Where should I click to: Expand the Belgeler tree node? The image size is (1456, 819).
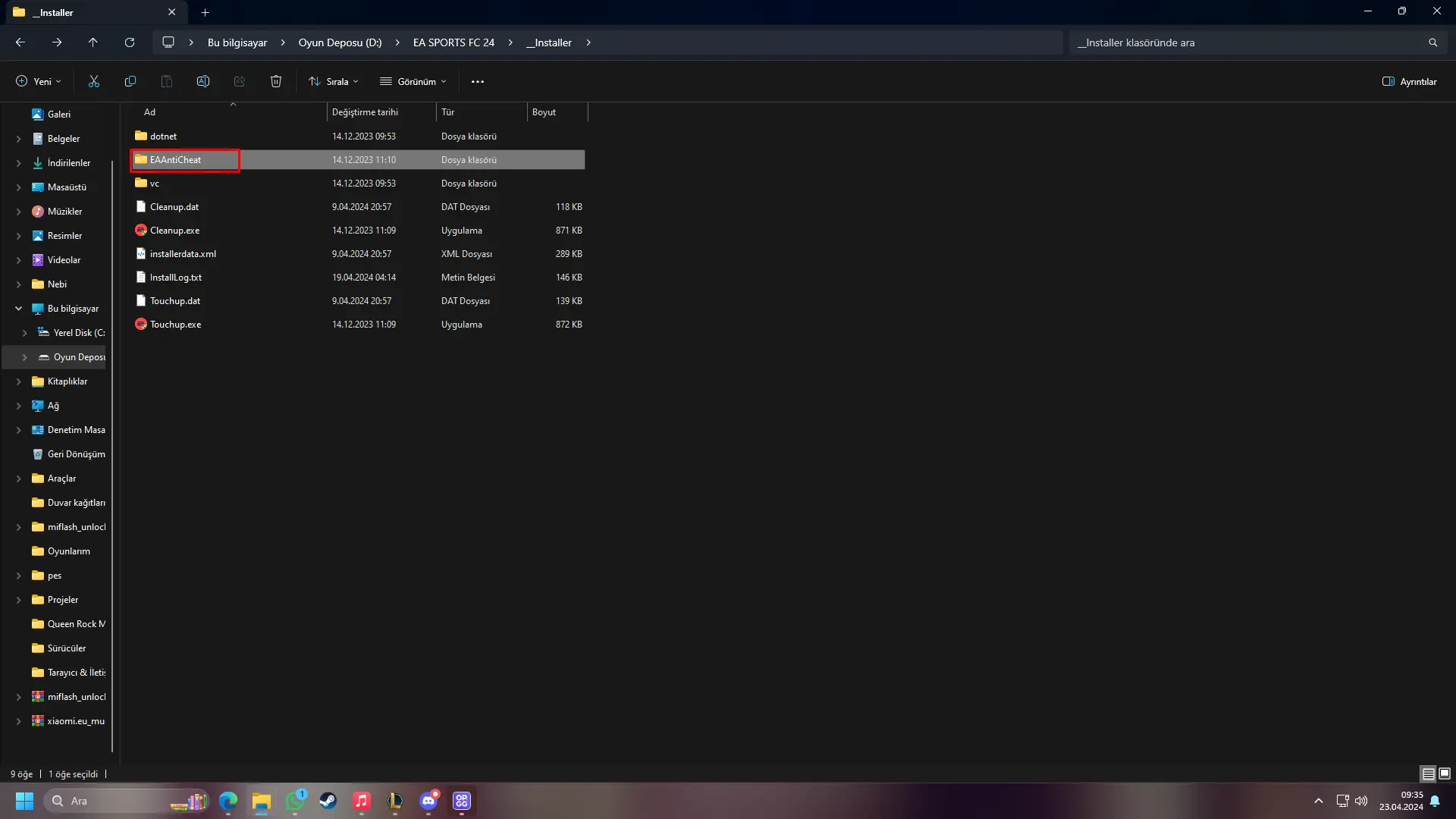19,139
